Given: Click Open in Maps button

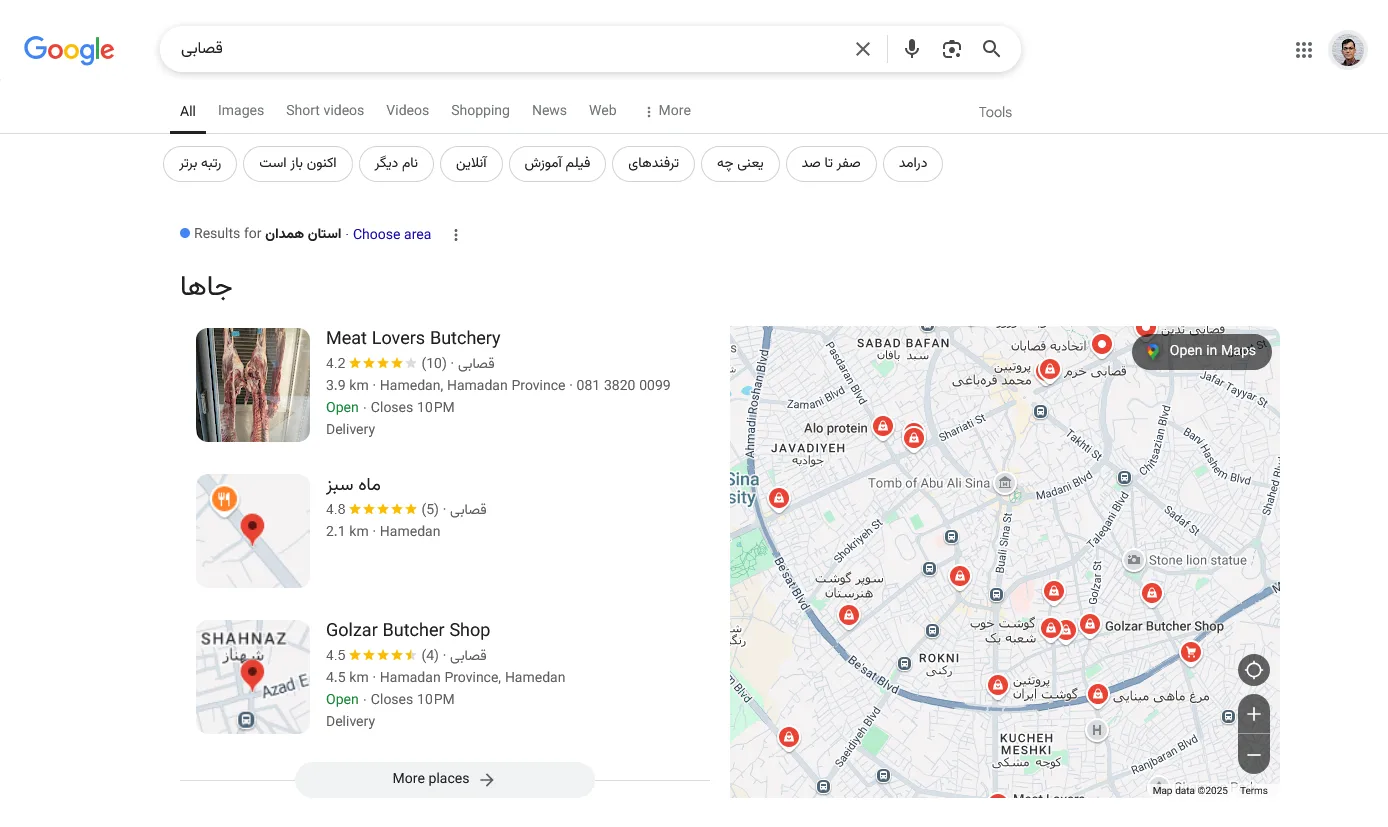Looking at the screenshot, I should pyautogui.click(x=1202, y=351).
